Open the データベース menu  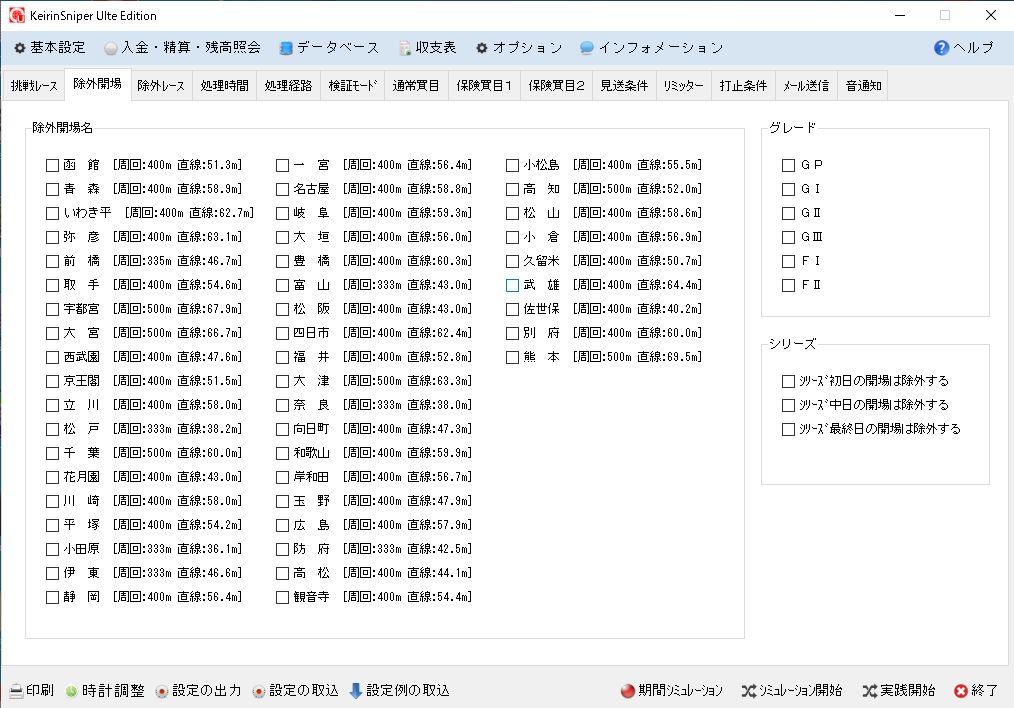pos(329,47)
